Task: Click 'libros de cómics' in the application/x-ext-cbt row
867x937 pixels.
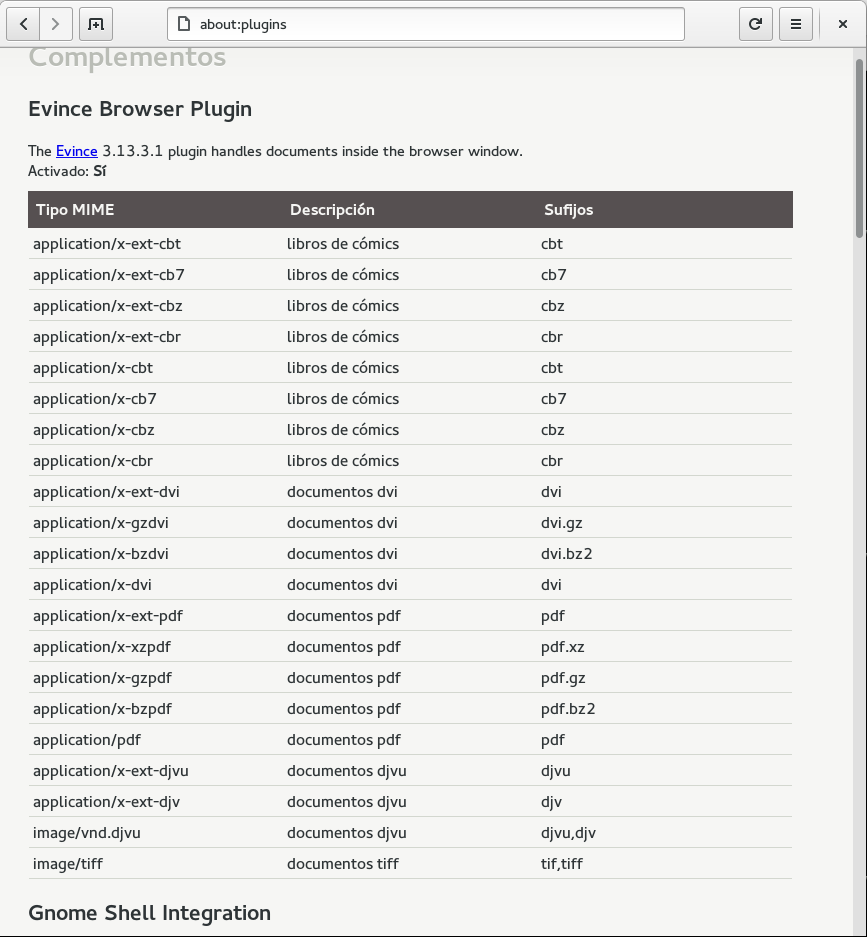Action: pos(343,244)
